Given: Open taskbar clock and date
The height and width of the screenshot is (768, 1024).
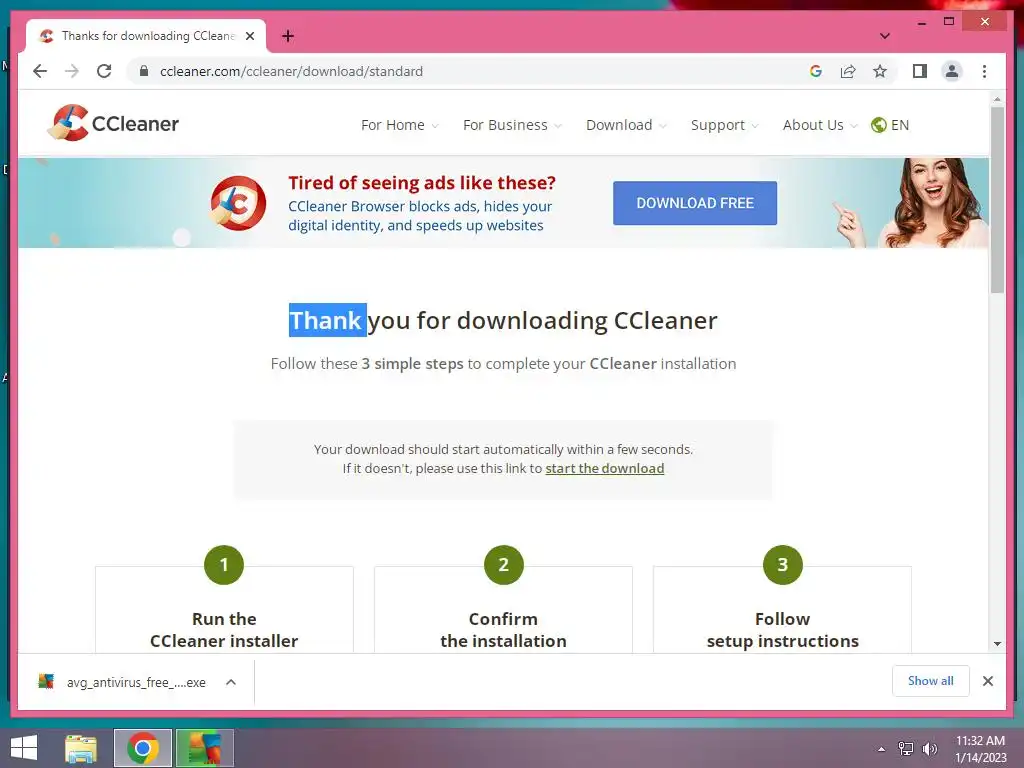Looking at the screenshot, I should [x=980, y=749].
